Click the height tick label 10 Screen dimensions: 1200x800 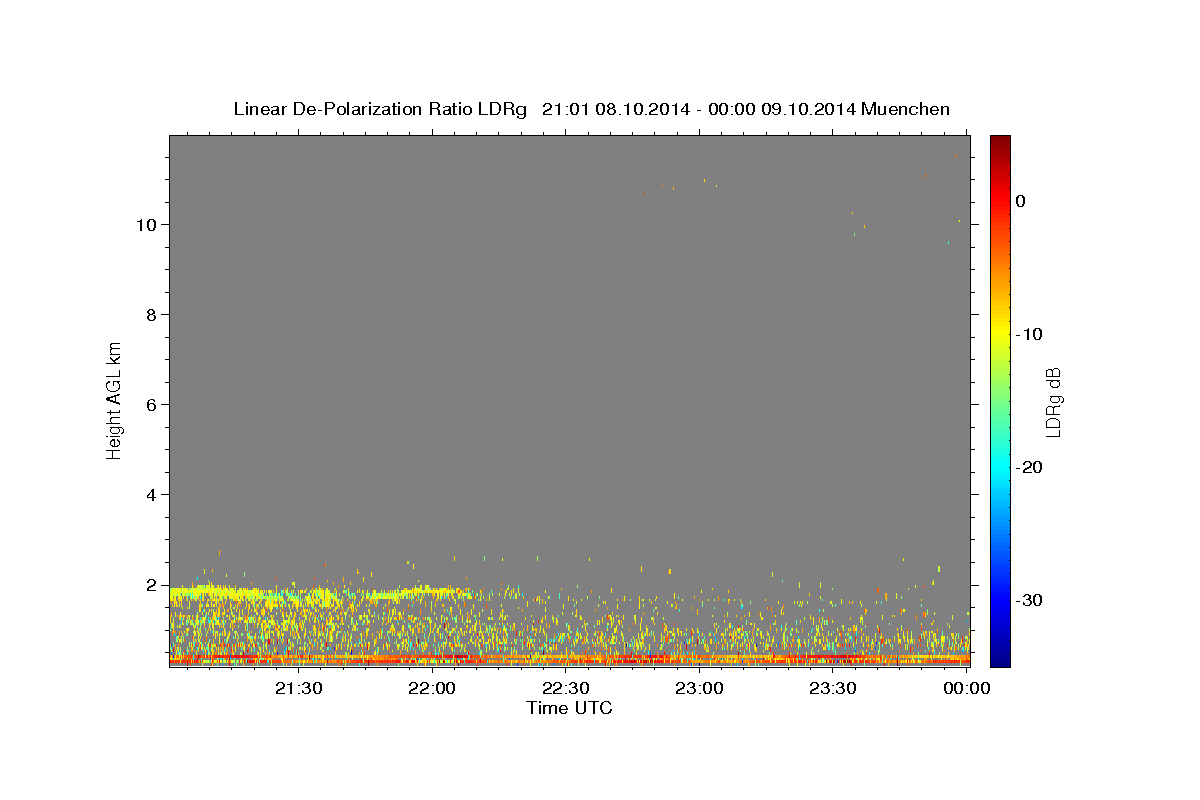coord(147,225)
